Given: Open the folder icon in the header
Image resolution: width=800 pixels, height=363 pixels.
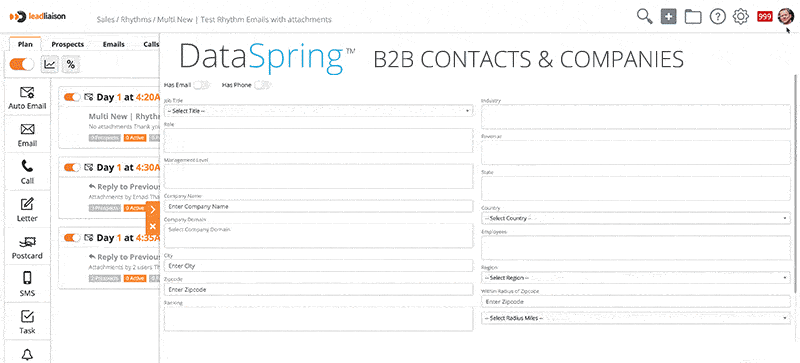Looking at the screenshot, I should (x=693, y=17).
